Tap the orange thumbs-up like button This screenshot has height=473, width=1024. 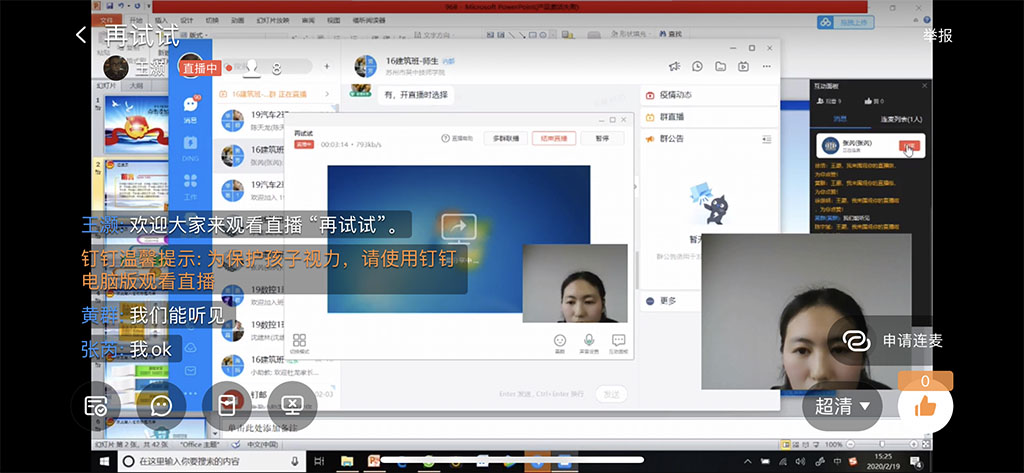[x=925, y=406]
